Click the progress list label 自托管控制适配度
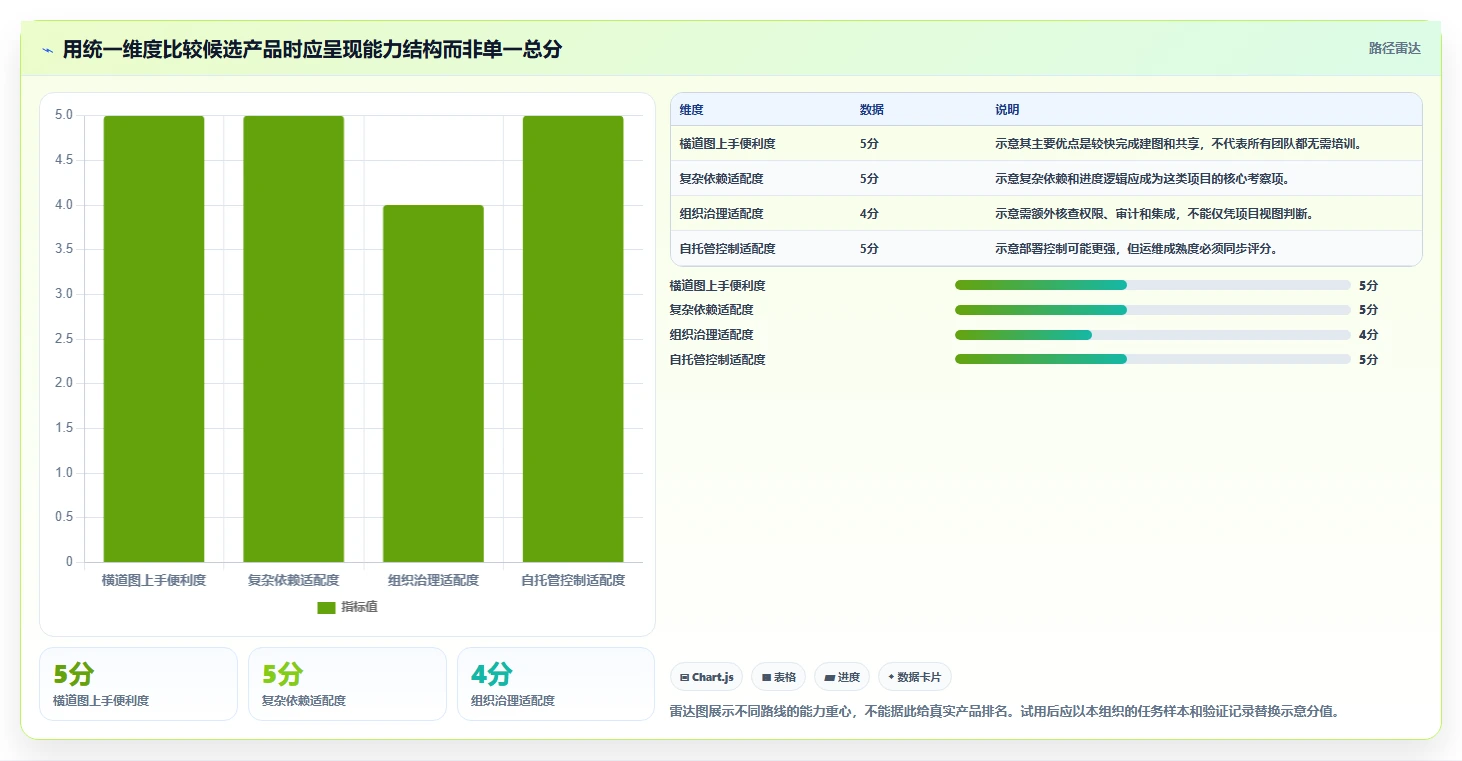The image size is (1462, 761). [717, 359]
